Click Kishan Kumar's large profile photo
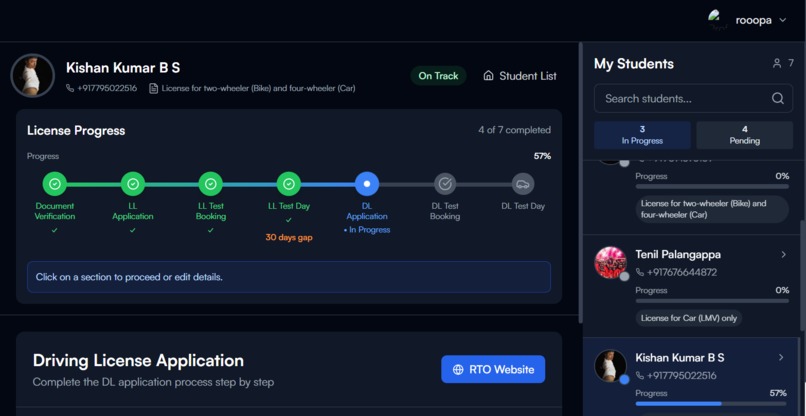 click(x=33, y=76)
